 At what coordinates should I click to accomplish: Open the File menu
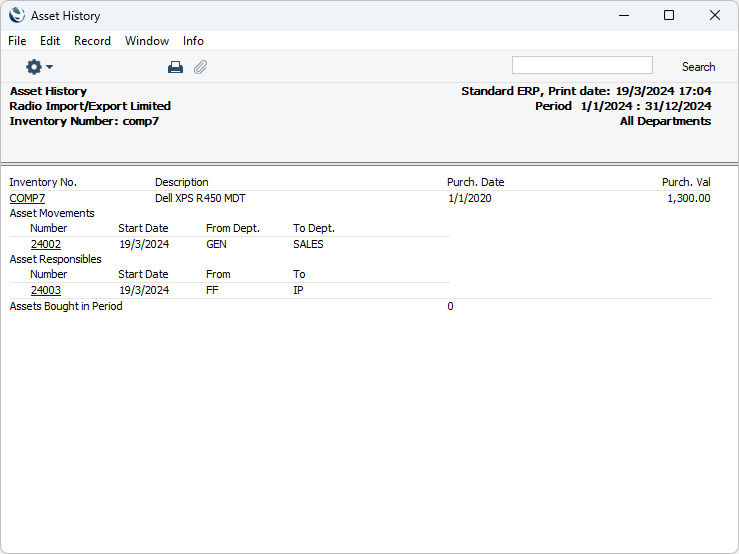click(17, 41)
